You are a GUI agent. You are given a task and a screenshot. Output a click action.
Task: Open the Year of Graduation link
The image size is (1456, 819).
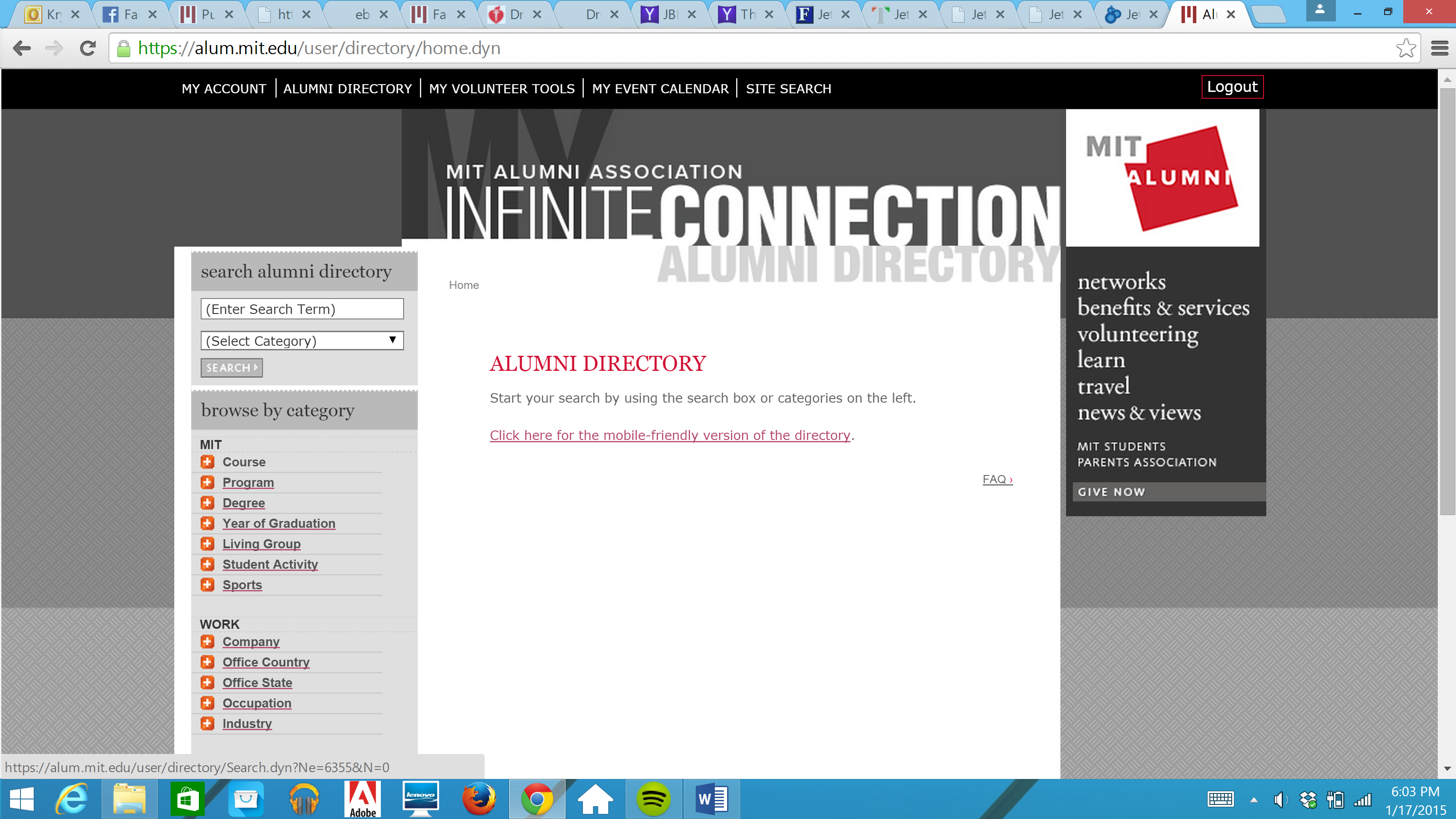click(278, 523)
